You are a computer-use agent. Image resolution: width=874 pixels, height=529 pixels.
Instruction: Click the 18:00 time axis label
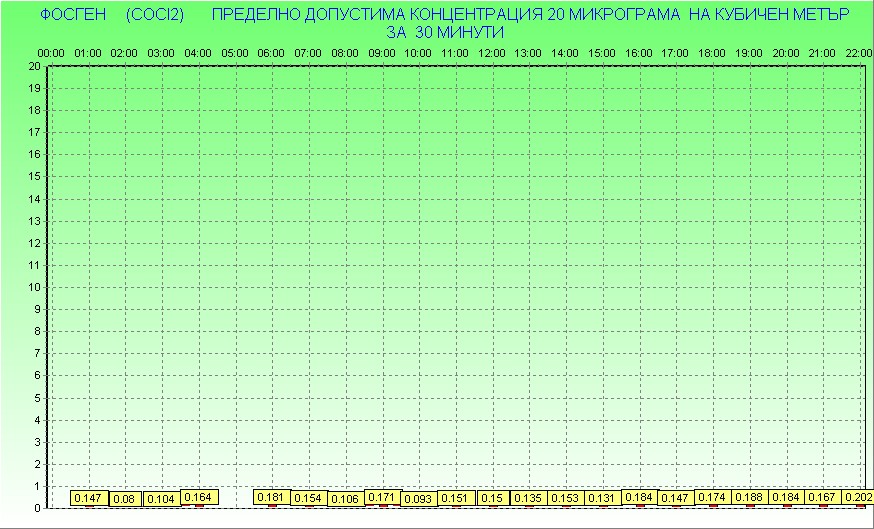click(x=712, y=54)
